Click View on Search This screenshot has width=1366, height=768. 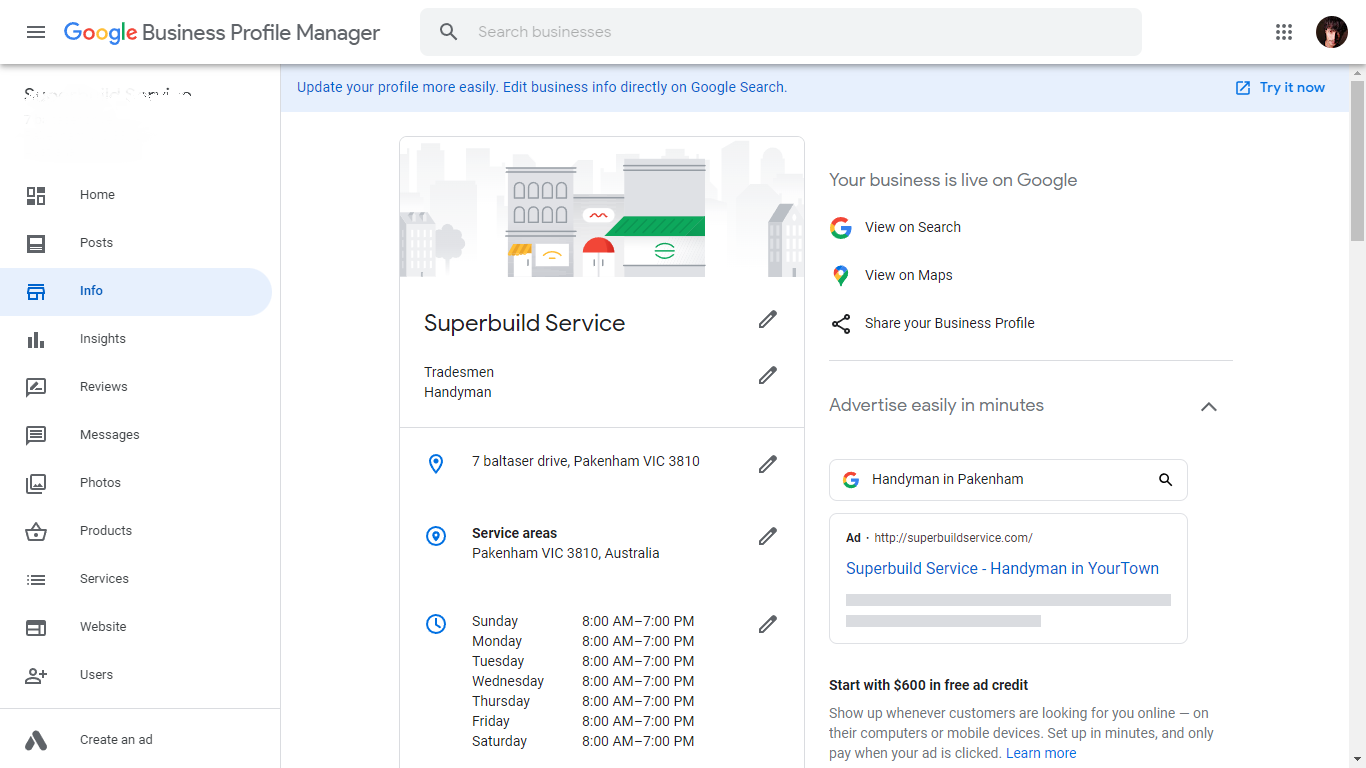(x=912, y=227)
